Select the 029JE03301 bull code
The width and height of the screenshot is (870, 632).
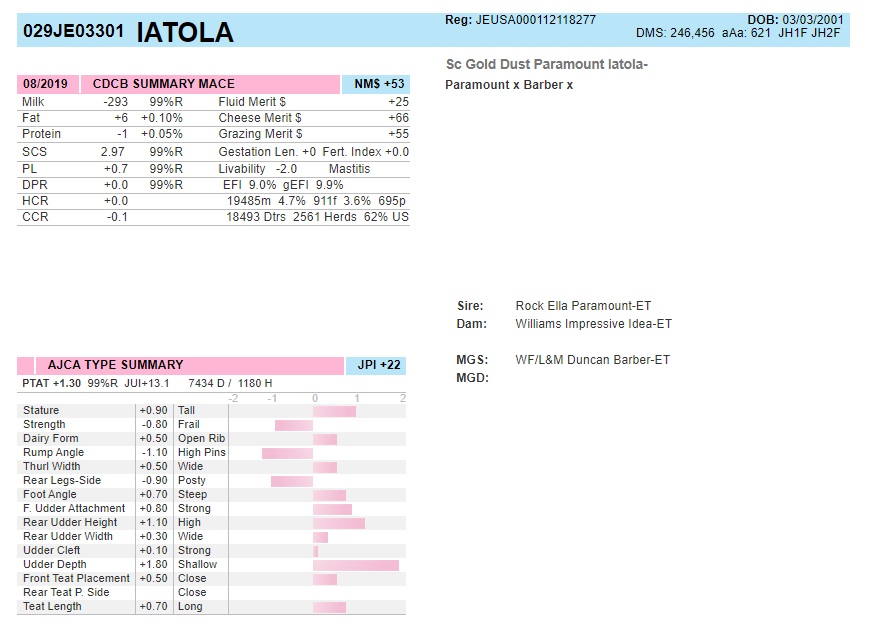point(73,32)
